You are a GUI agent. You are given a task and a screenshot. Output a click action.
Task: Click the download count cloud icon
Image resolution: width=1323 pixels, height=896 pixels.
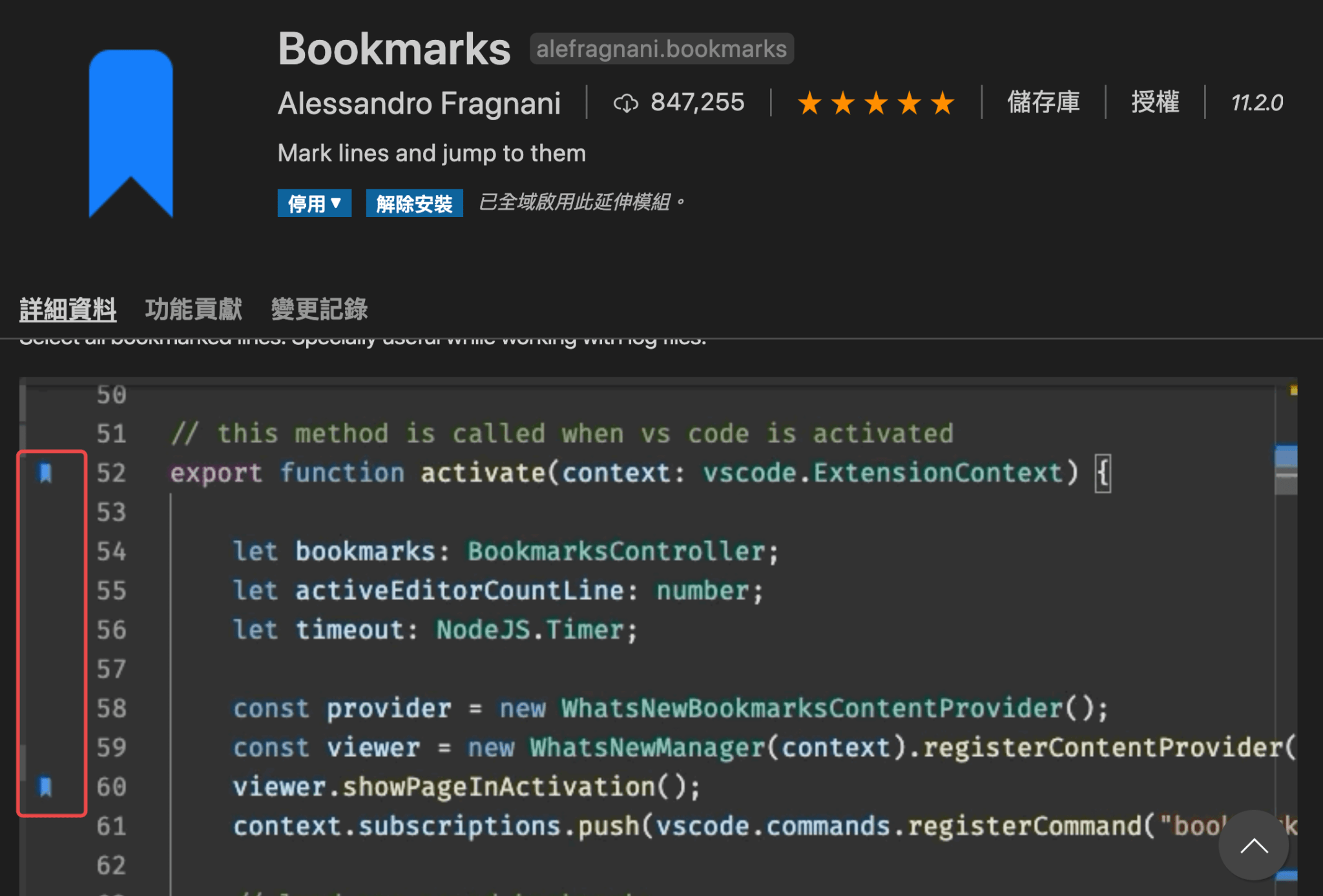coord(625,103)
